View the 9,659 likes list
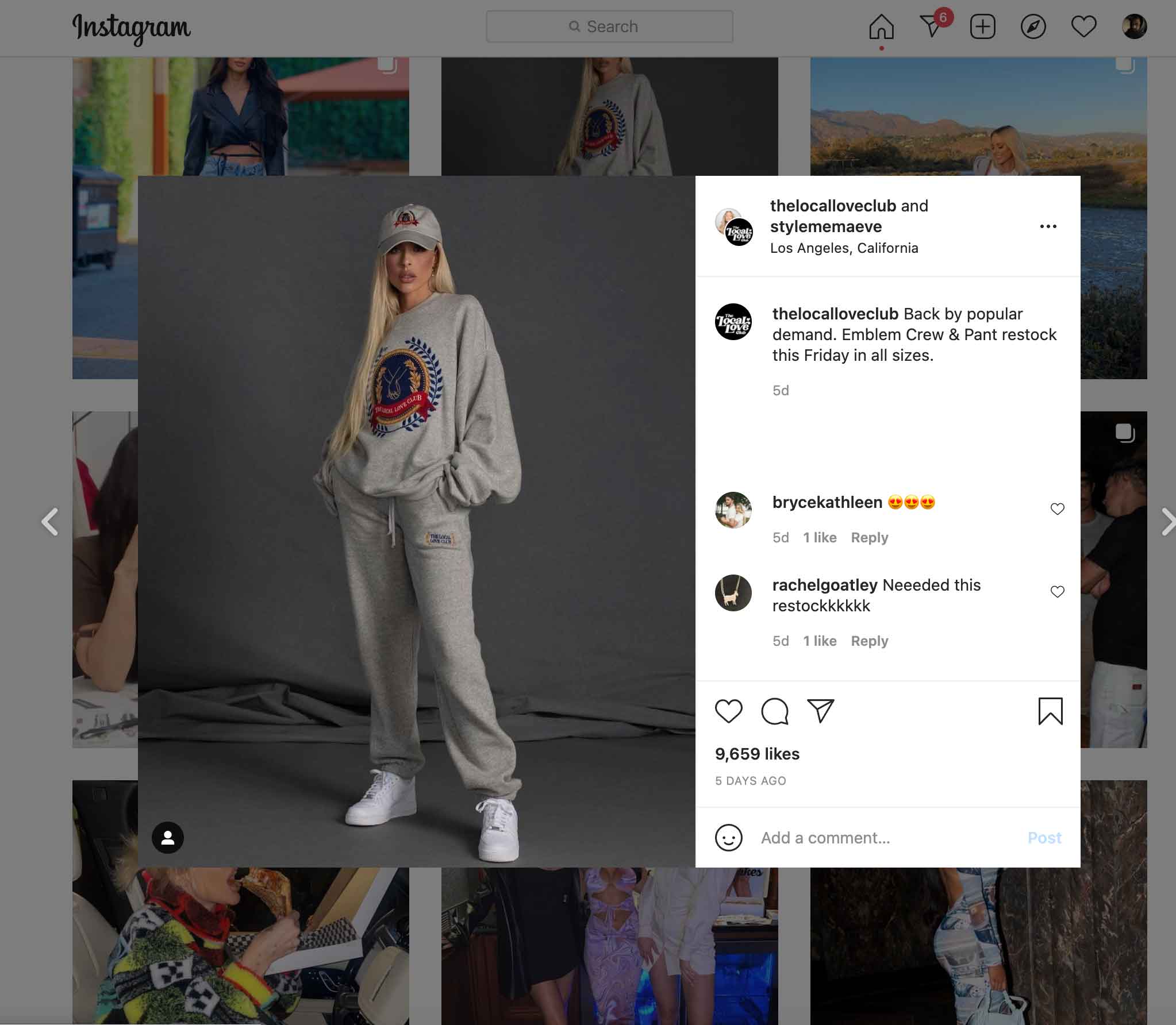 coord(757,754)
